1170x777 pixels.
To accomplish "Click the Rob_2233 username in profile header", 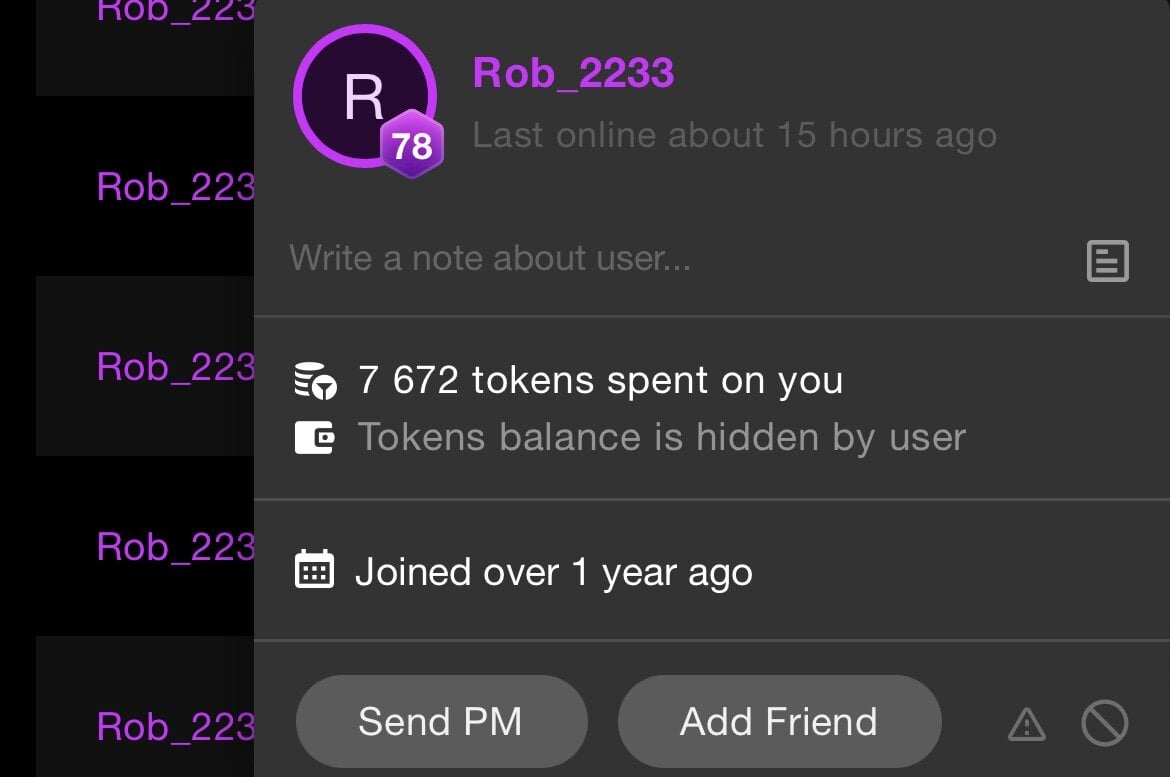I will pos(573,73).
